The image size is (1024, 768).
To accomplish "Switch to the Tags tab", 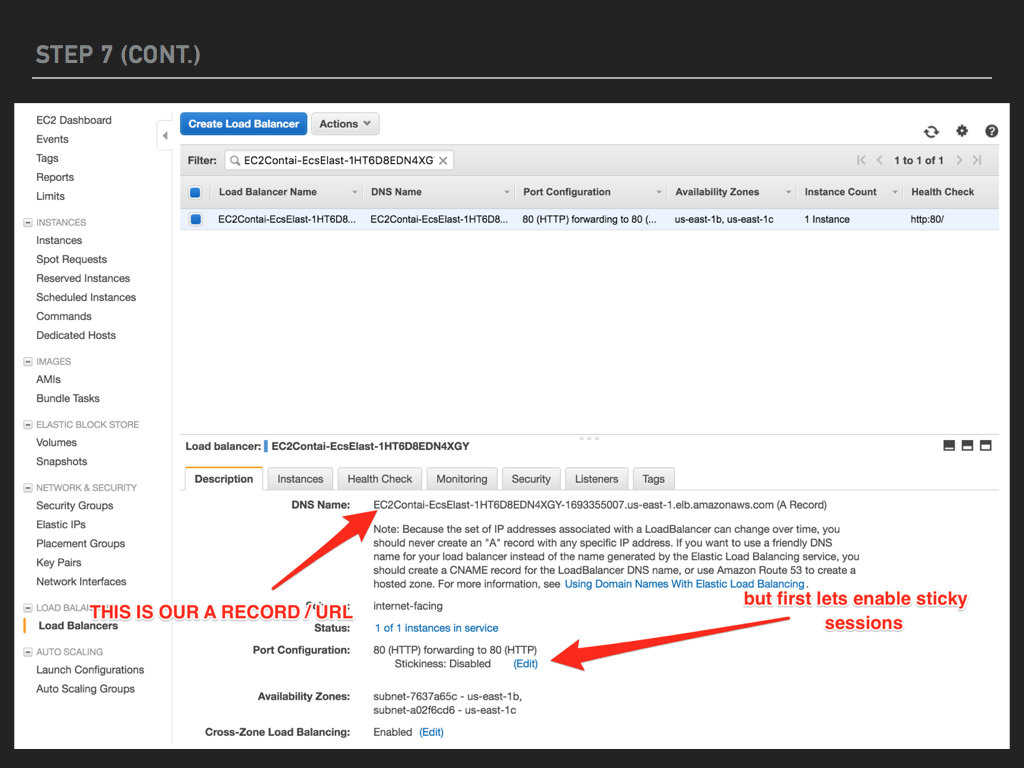I will pyautogui.click(x=653, y=479).
